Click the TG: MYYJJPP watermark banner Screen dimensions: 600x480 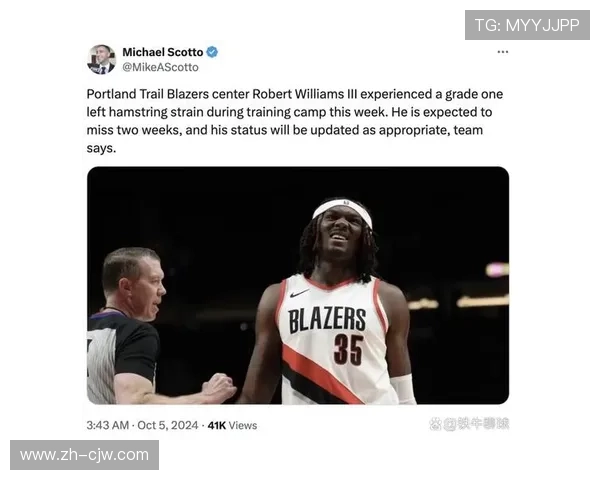pyautogui.click(x=527, y=25)
